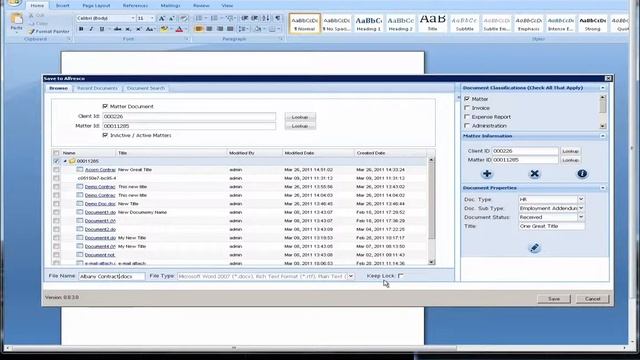The width and height of the screenshot is (640, 360).
Task: Open the Page Layout ribbon tab
Action: 96,6
